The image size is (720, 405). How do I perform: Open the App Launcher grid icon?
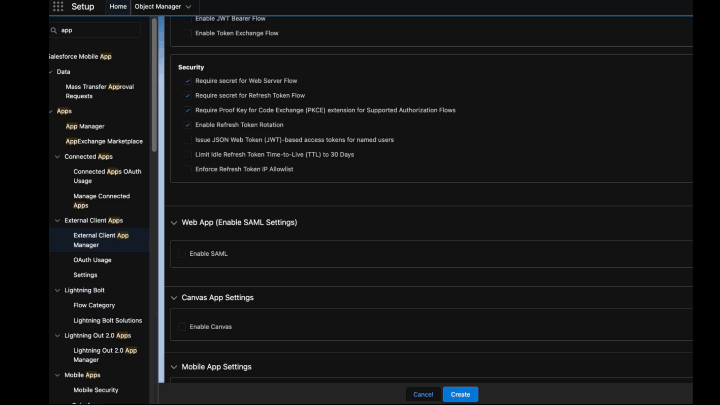[x=58, y=6]
